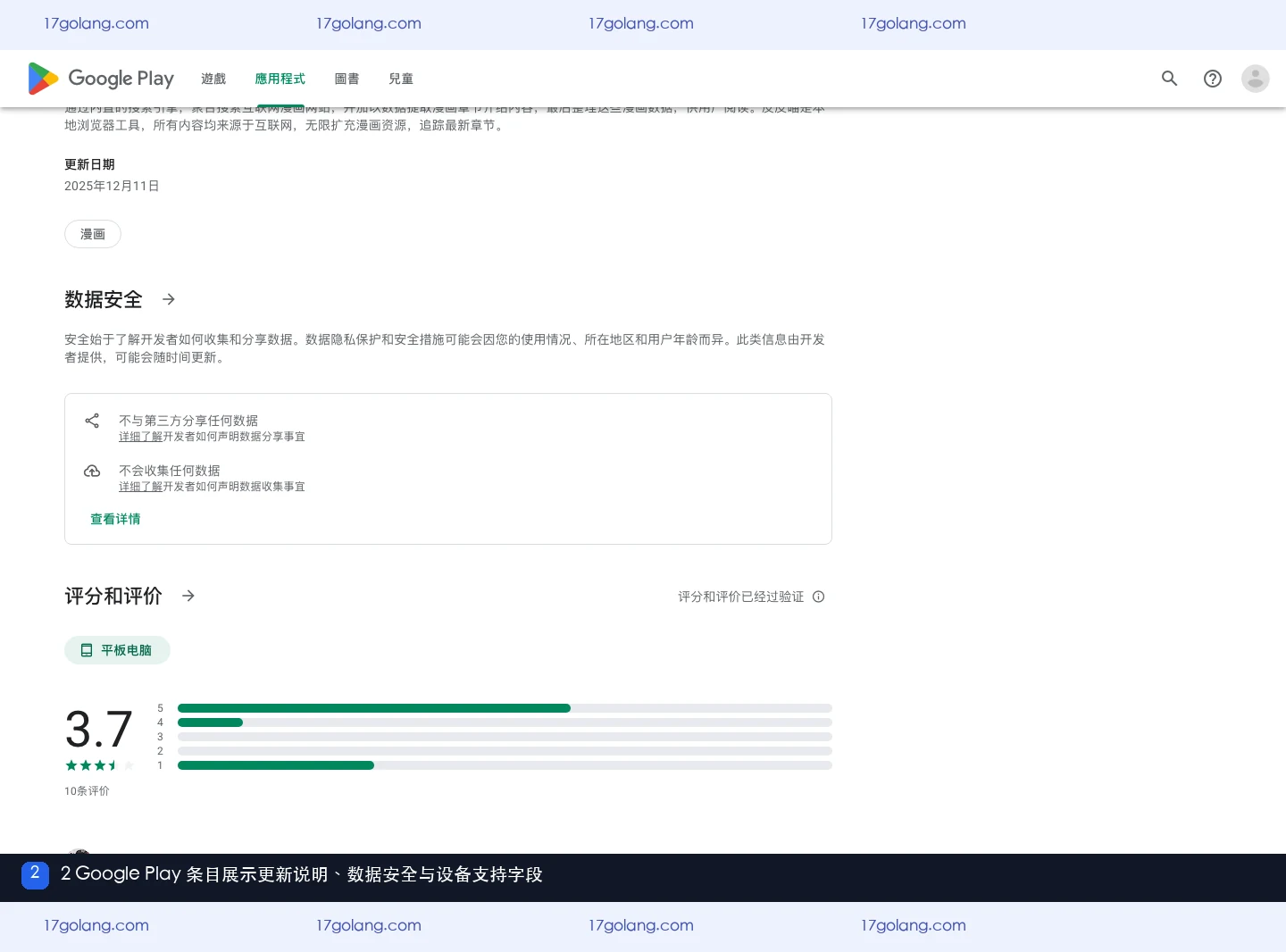
Task: Open 详细了解 link about data sharing
Action: (x=140, y=437)
